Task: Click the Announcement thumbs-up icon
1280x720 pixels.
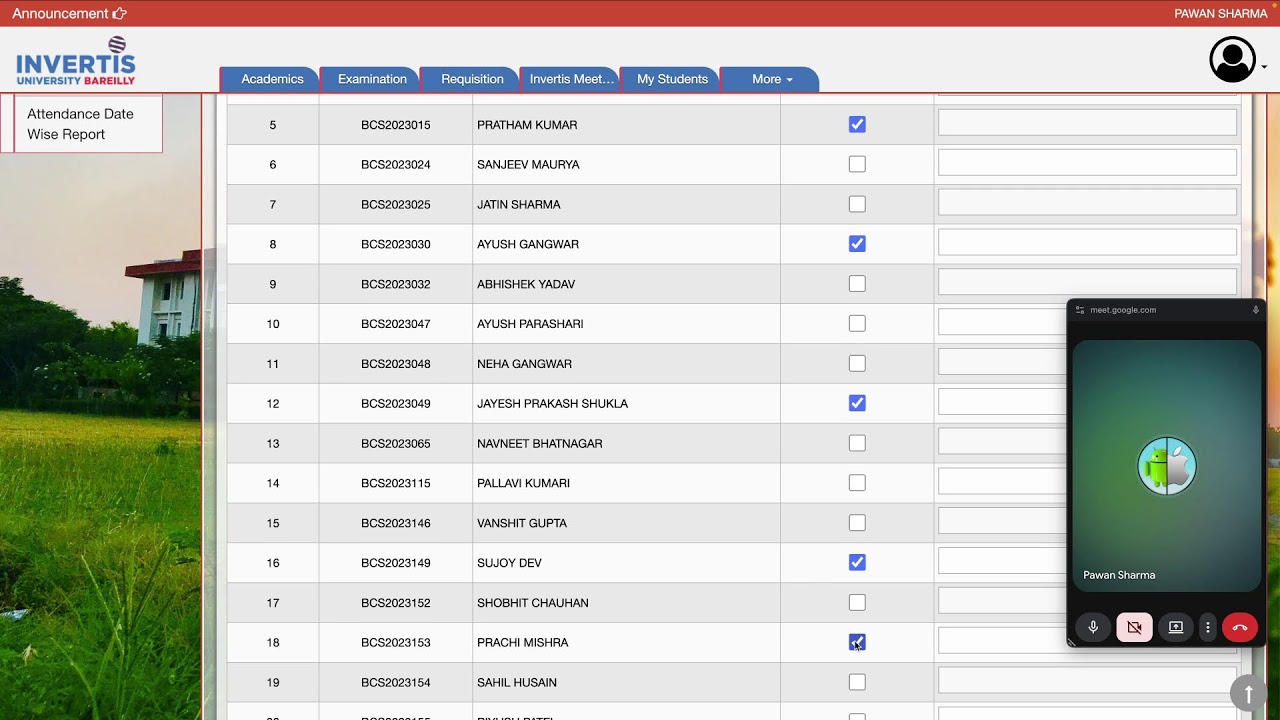Action: coord(120,14)
